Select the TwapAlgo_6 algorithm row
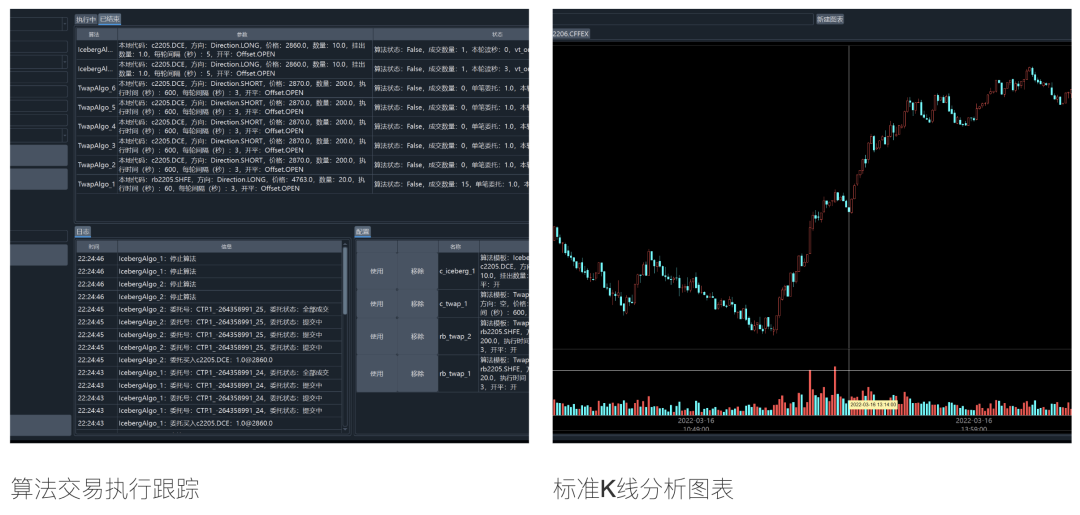Image resolution: width=1080 pixels, height=515 pixels. coord(302,87)
